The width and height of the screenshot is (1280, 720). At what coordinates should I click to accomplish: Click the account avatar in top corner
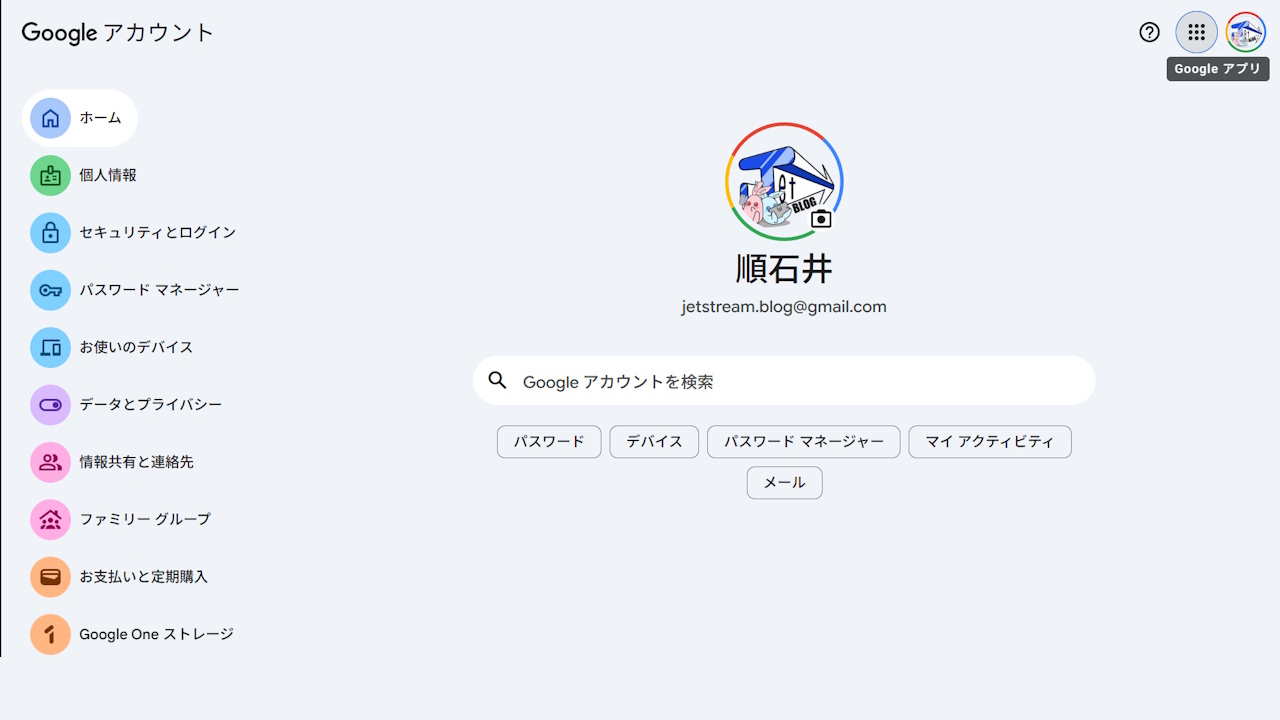tap(1245, 31)
